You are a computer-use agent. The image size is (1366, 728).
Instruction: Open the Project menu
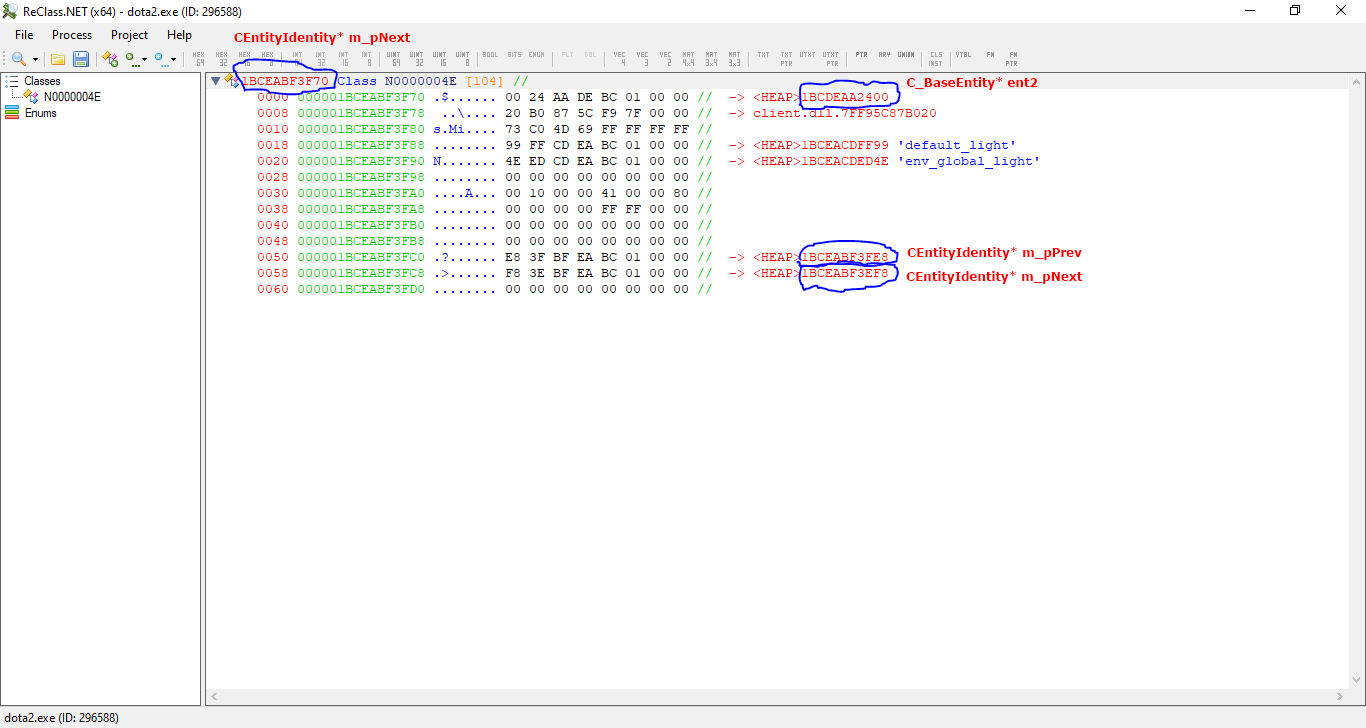[130, 35]
